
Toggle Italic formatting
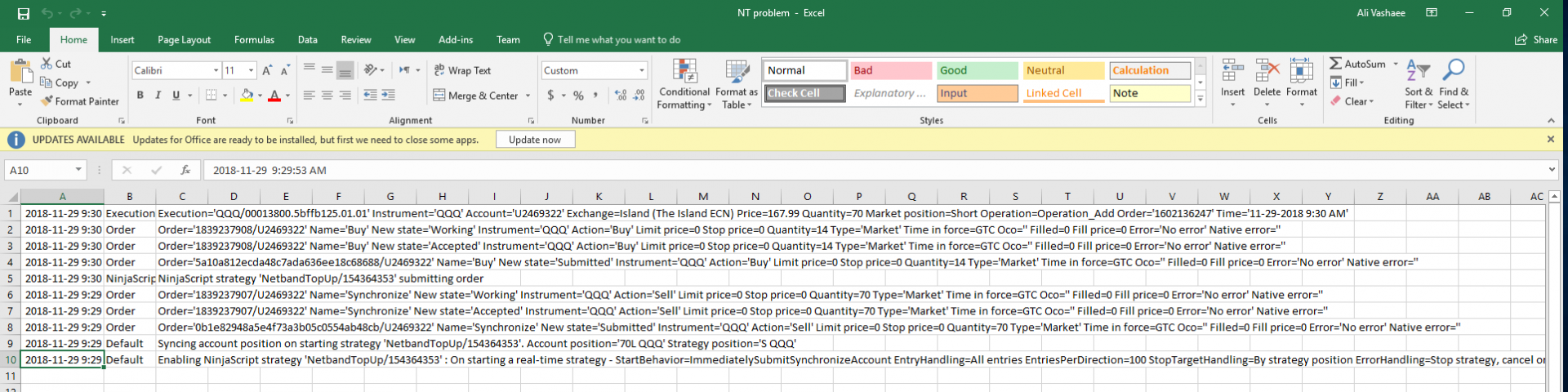click(x=158, y=96)
